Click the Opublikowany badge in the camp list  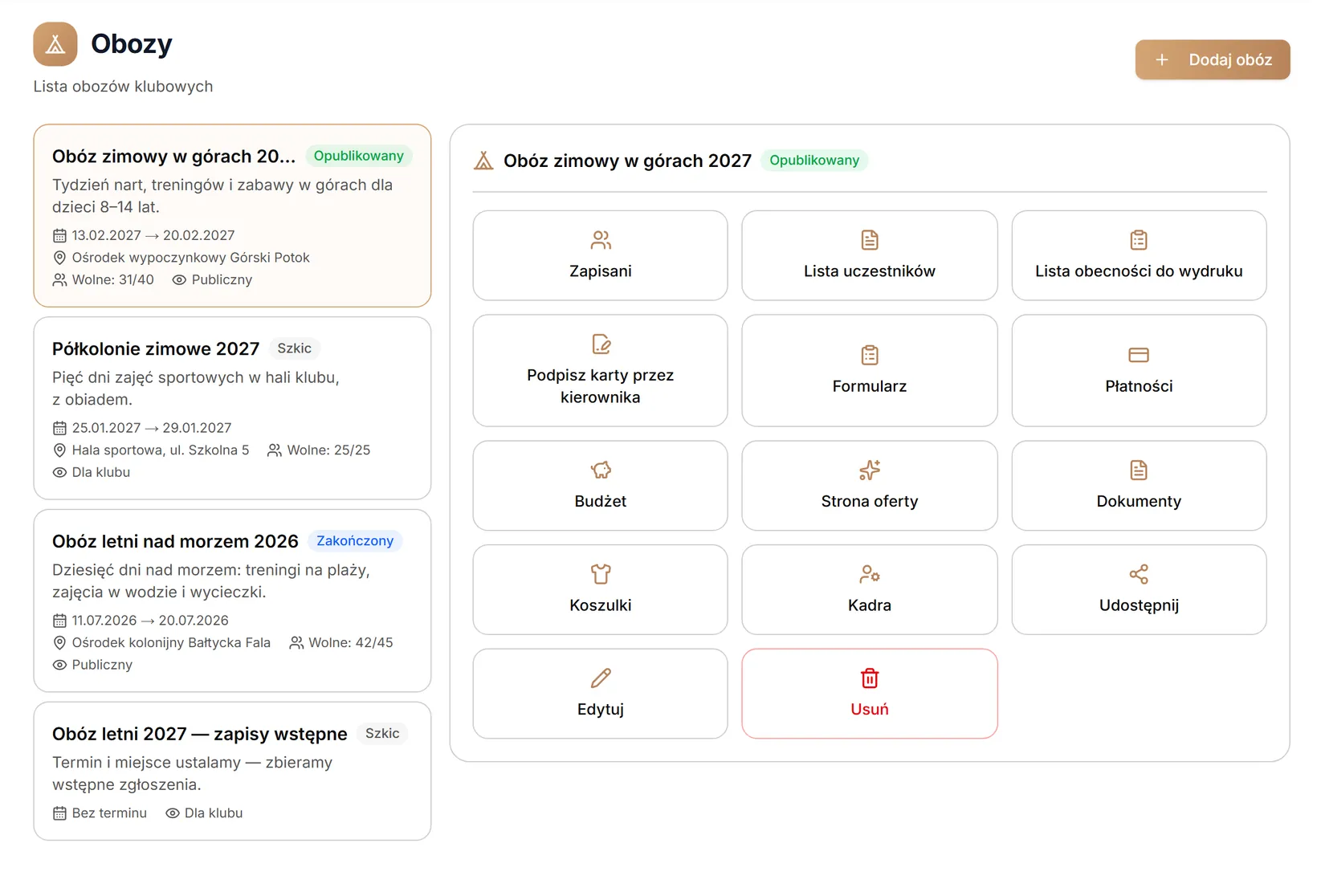(359, 156)
